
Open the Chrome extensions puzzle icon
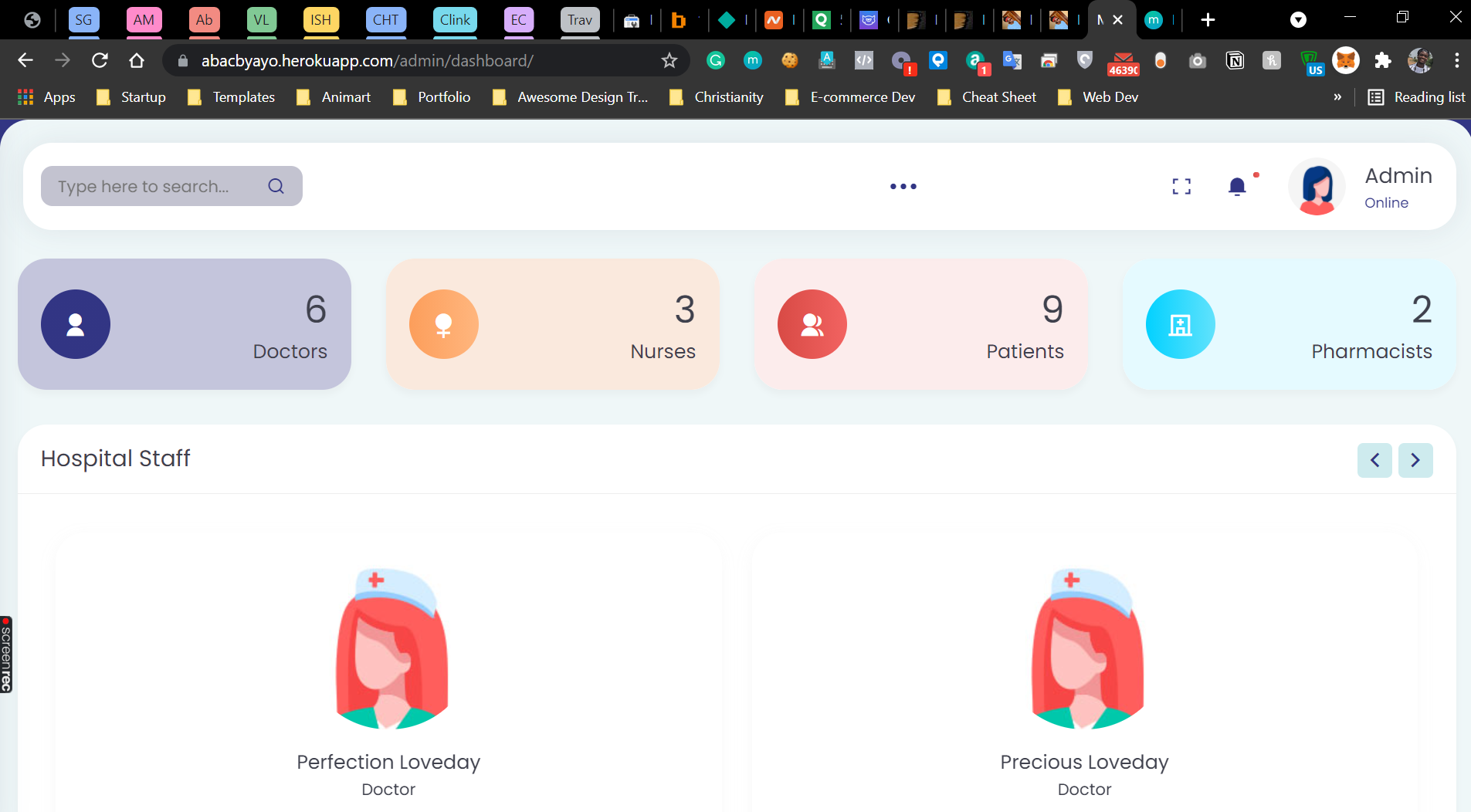(x=1383, y=60)
